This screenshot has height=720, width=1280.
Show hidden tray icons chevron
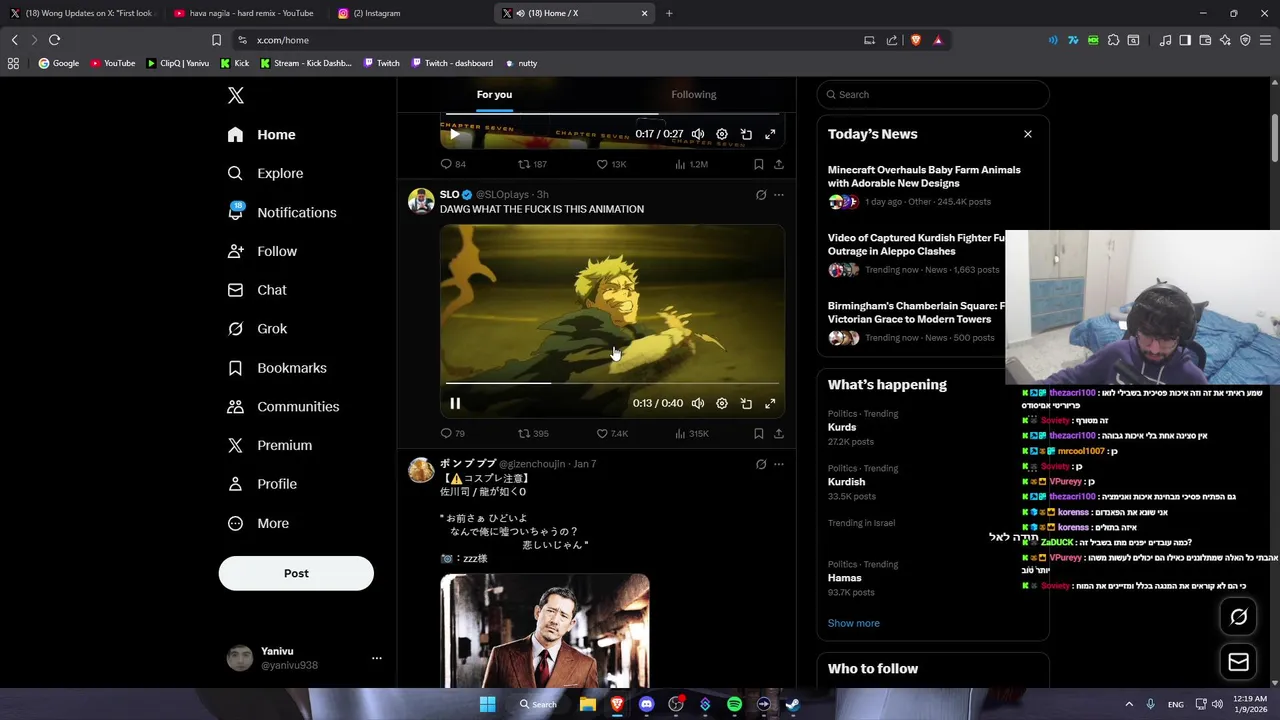(1129, 704)
